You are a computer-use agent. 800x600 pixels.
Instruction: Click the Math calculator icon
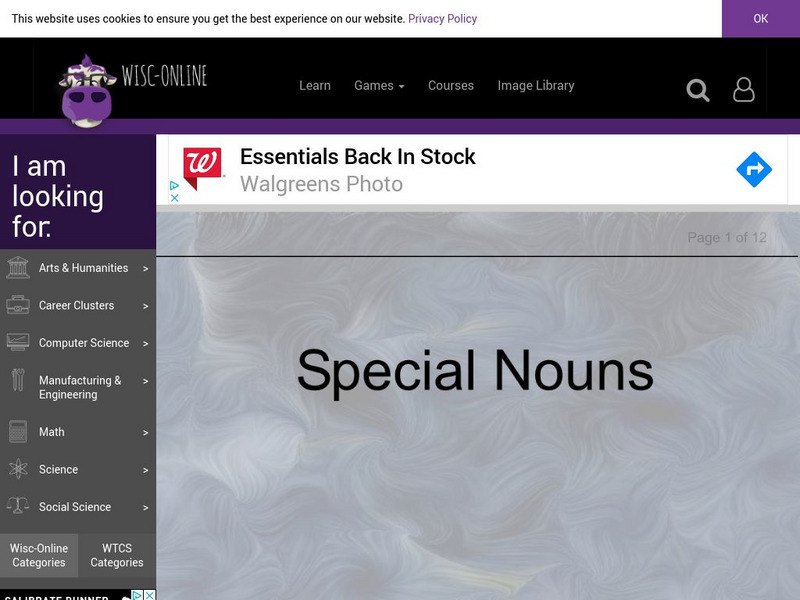[18, 432]
